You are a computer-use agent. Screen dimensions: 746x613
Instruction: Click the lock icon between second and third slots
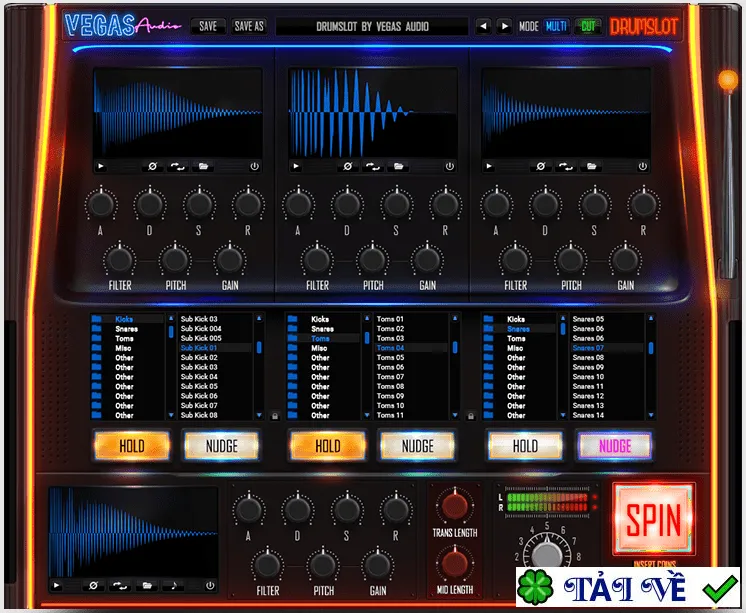click(471, 416)
